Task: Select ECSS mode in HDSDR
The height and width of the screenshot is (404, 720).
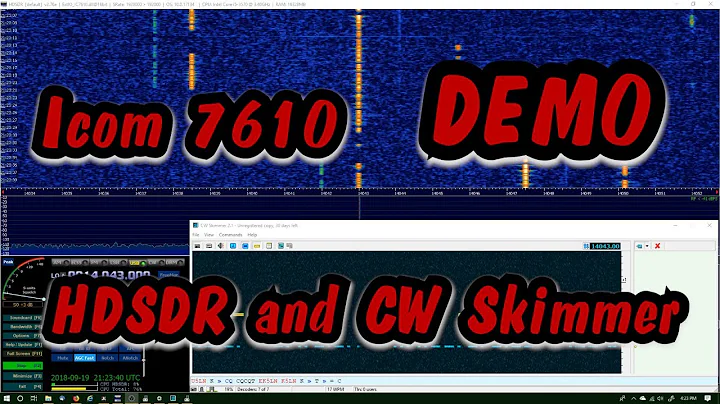Action: (x=80, y=263)
